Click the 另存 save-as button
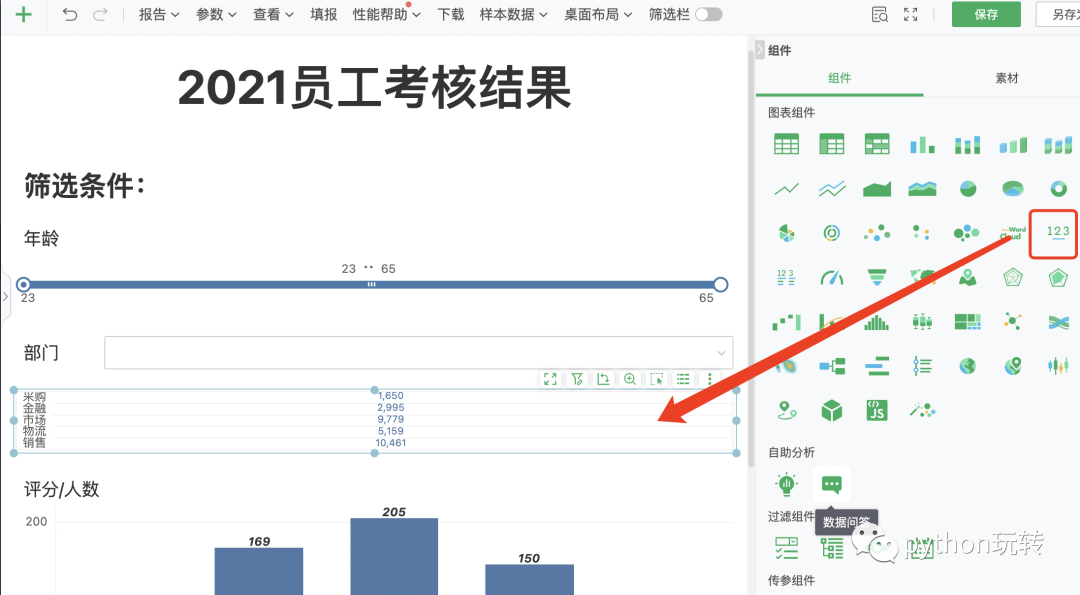Viewport: 1080px width, 595px height. pos(1059,14)
